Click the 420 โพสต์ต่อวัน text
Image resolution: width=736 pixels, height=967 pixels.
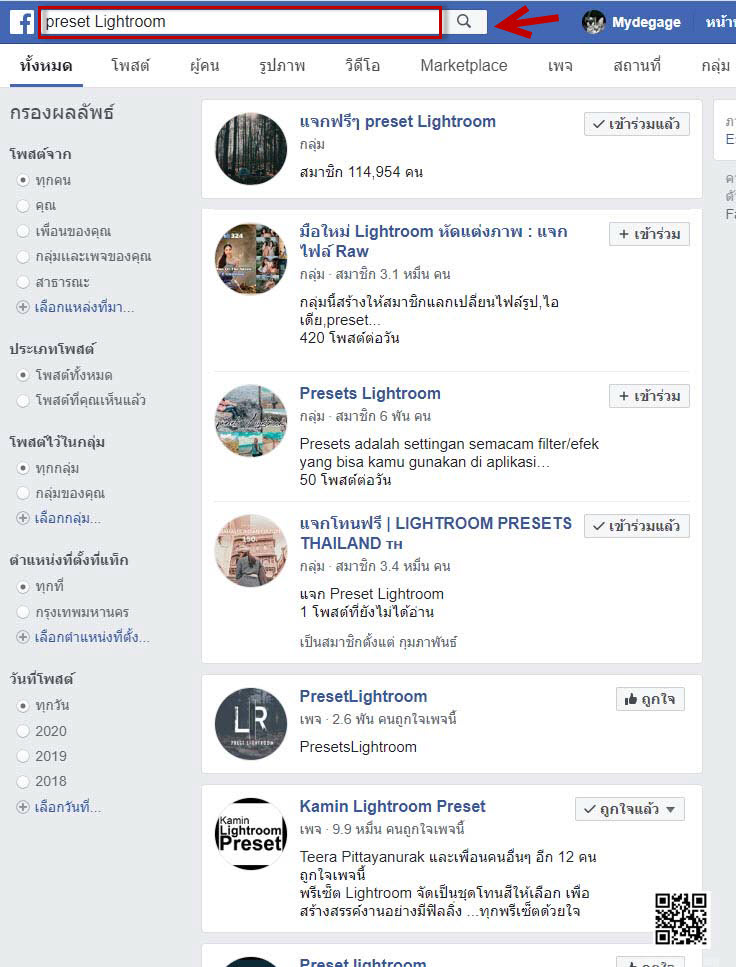(x=349, y=338)
